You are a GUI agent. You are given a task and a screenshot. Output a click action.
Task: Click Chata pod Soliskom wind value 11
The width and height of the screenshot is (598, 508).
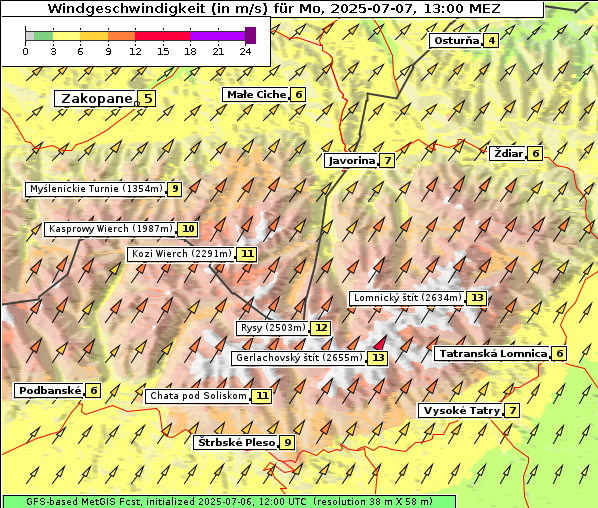pos(262,396)
